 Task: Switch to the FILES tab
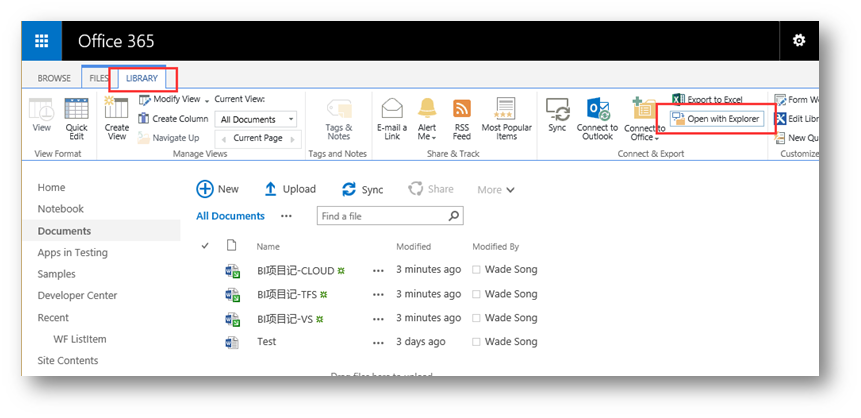click(99, 79)
